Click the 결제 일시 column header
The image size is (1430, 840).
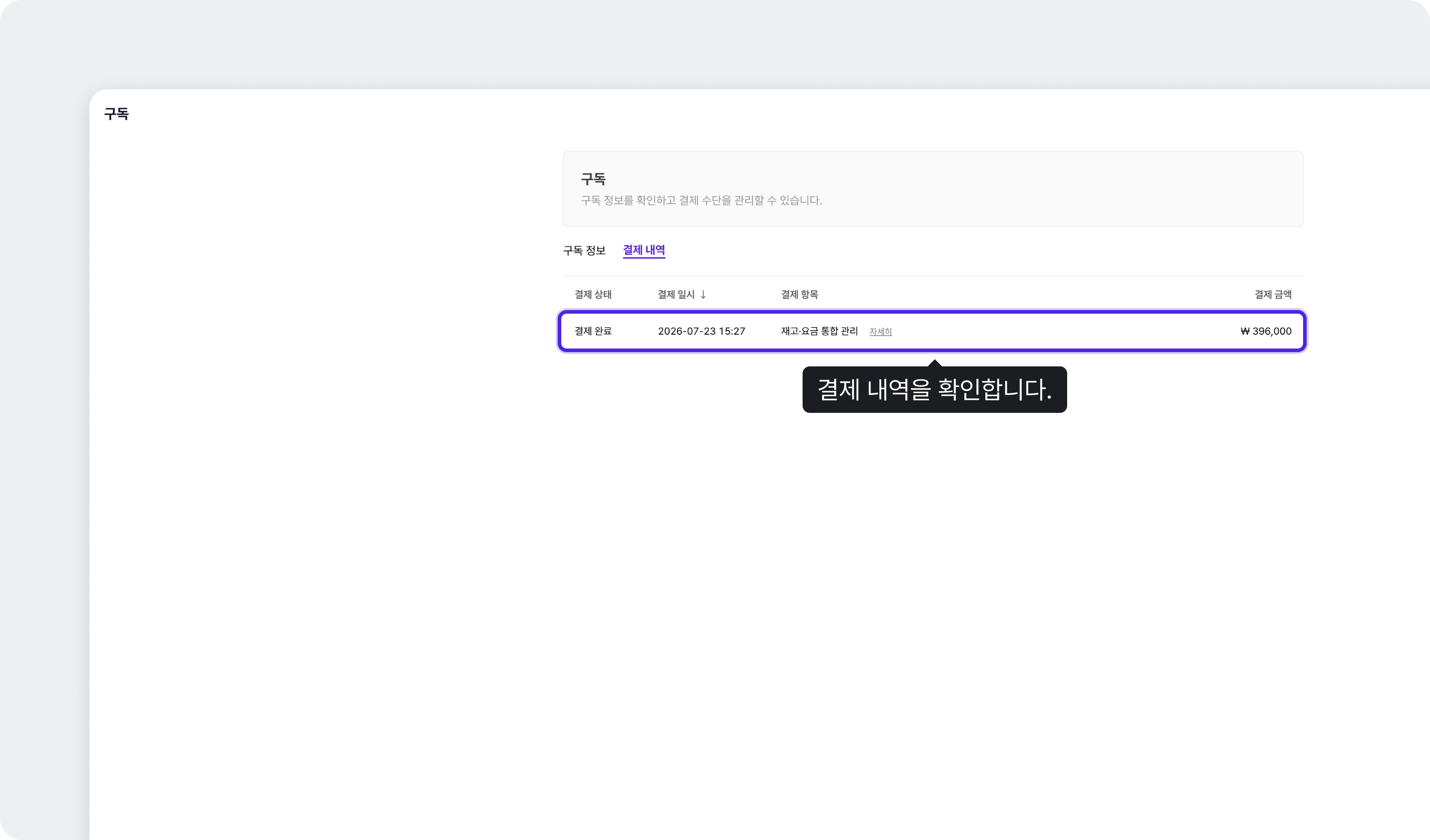click(676, 294)
